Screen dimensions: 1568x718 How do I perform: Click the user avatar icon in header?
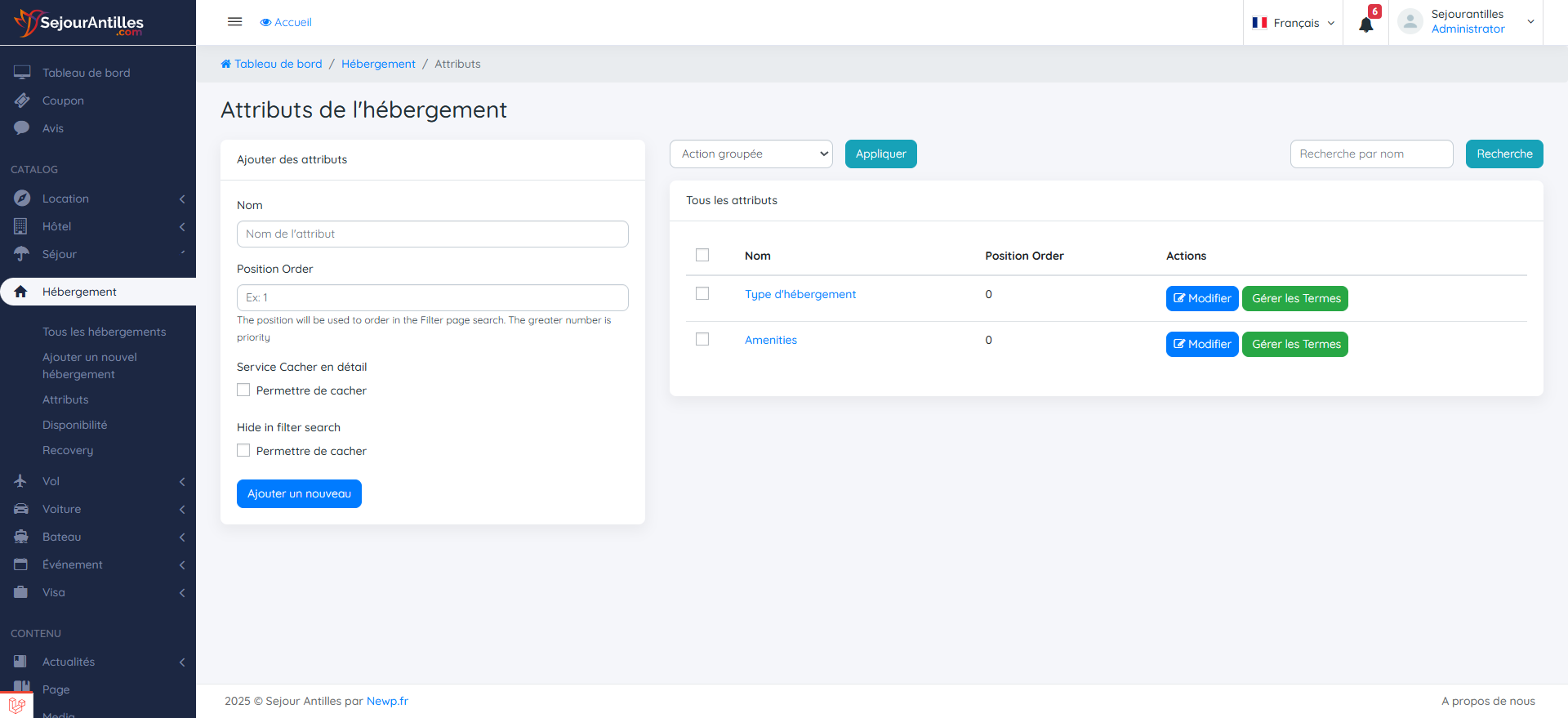point(1410,22)
